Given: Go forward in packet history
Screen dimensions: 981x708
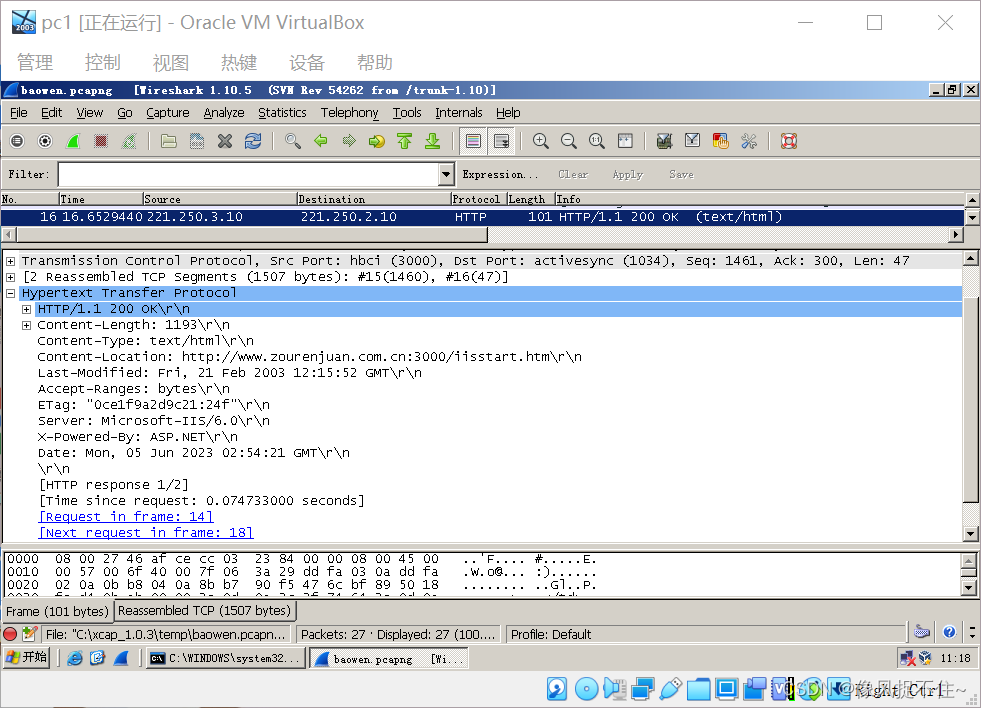Looking at the screenshot, I should click(349, 141).
